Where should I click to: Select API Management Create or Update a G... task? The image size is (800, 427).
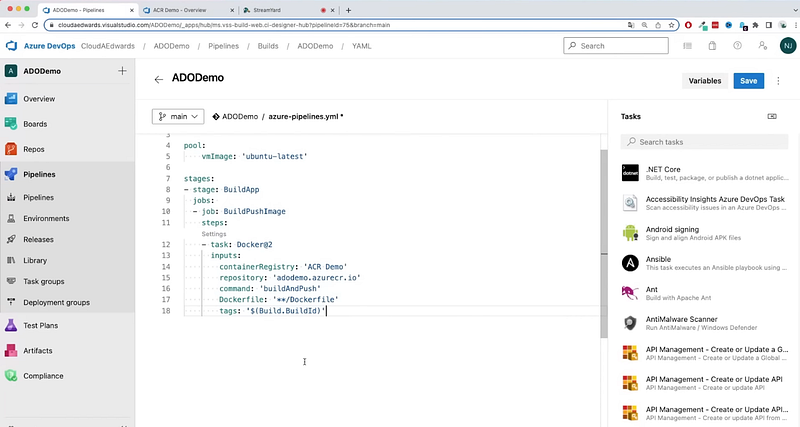[x=705, y=353]
